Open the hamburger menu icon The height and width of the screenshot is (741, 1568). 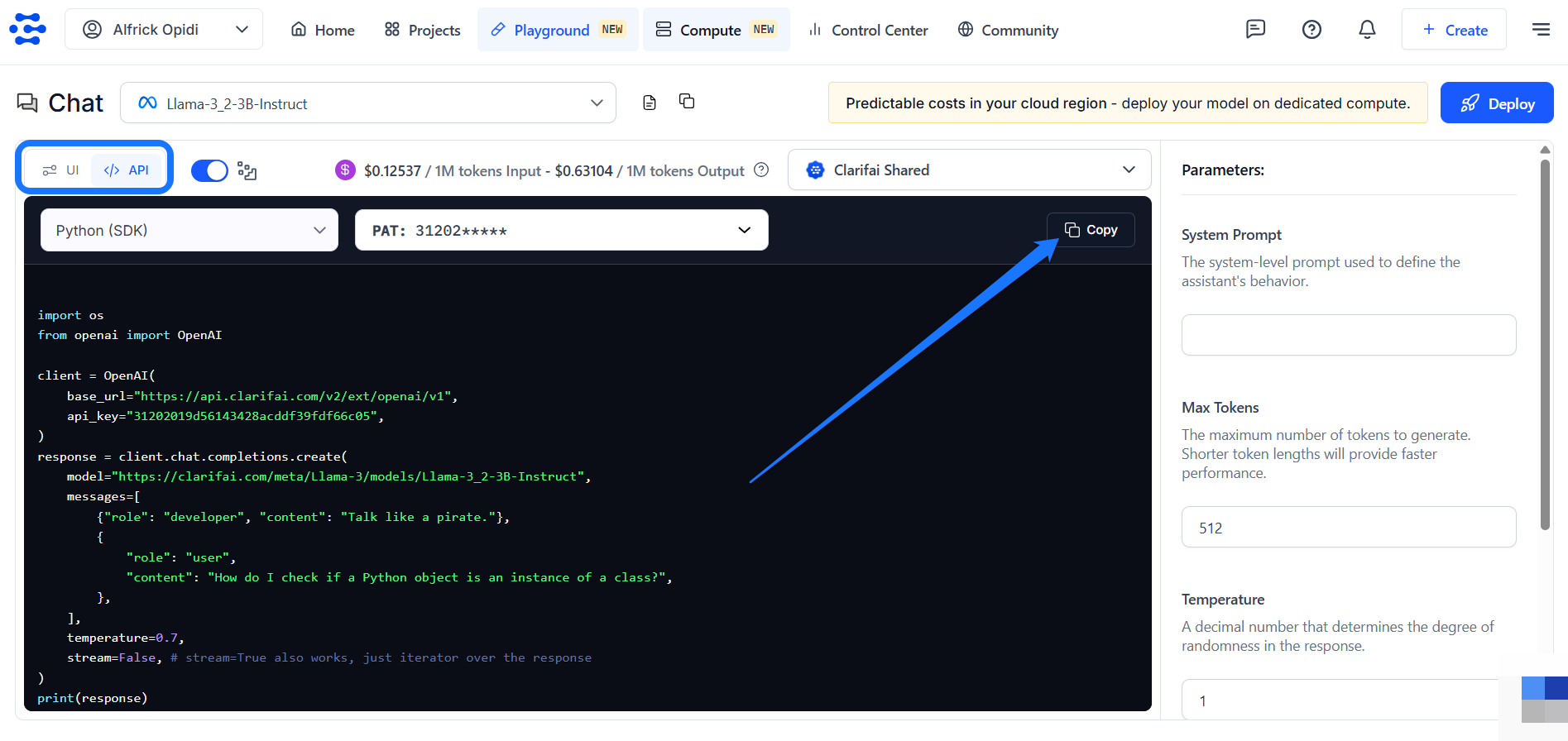(x=1541, y=30)
